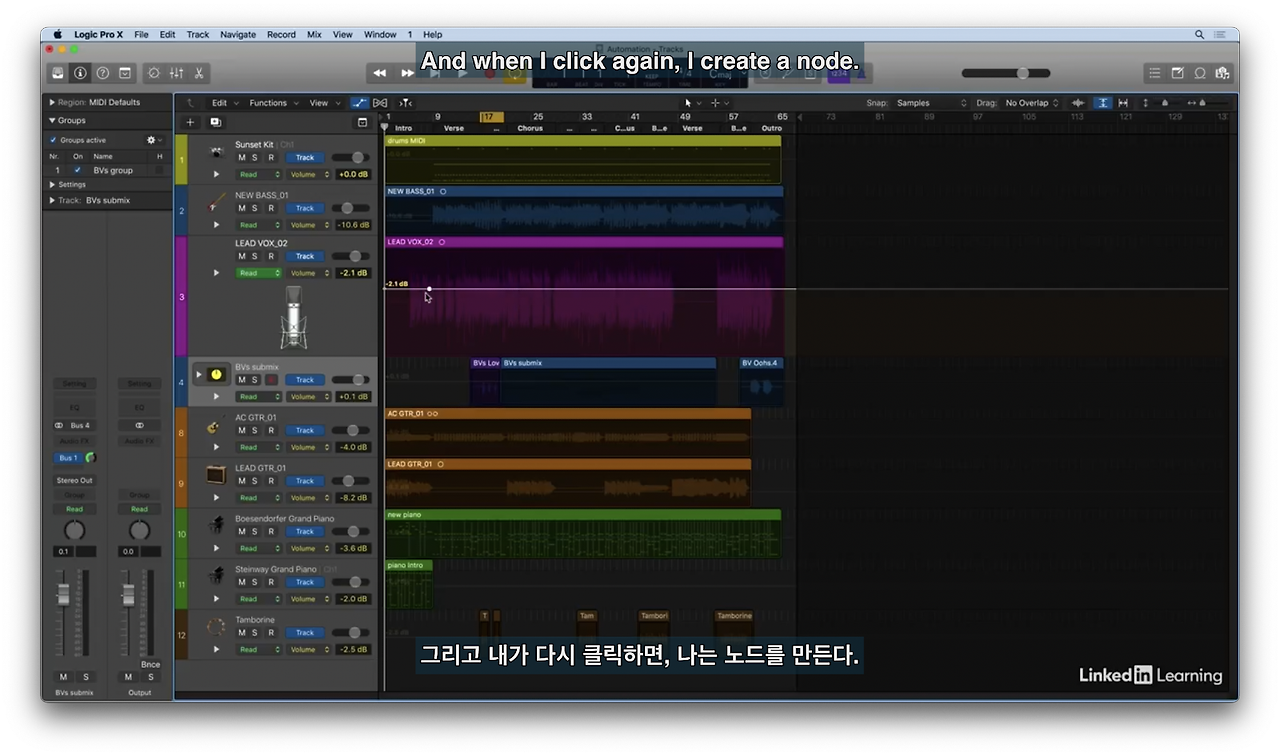
Task: Record-enable the LEAD VOX_02 track
Action: (270, 256)
